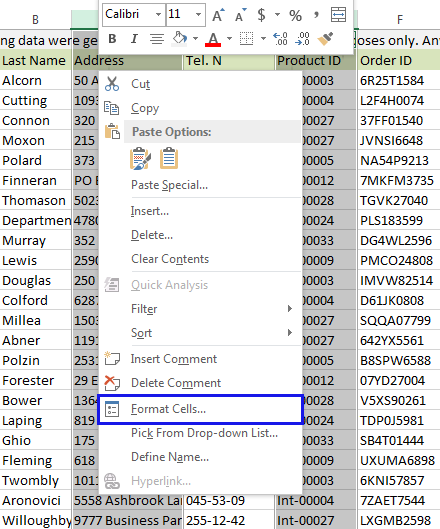
Task: Click the Order ID header cell
Action: (399, 60)
